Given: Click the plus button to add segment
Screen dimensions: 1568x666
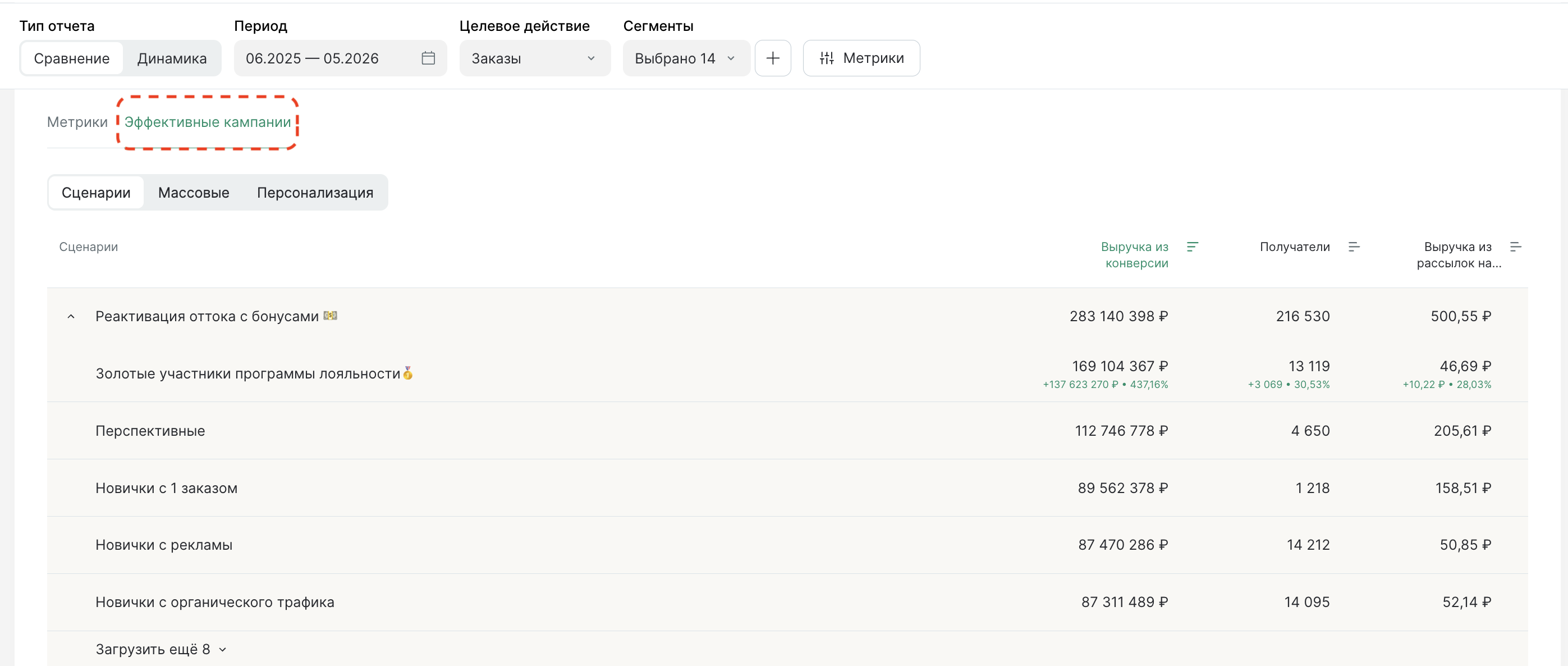Looking at the screenshot, I should pos(772,58).
